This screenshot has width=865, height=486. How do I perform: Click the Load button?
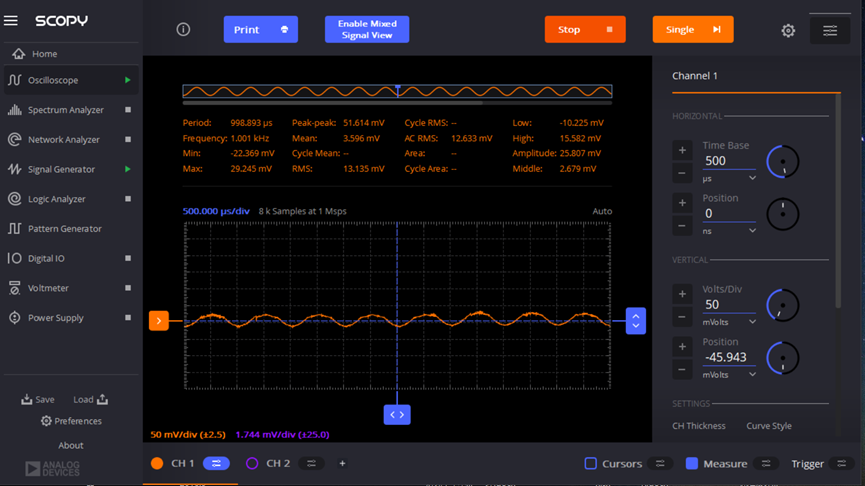90,399
